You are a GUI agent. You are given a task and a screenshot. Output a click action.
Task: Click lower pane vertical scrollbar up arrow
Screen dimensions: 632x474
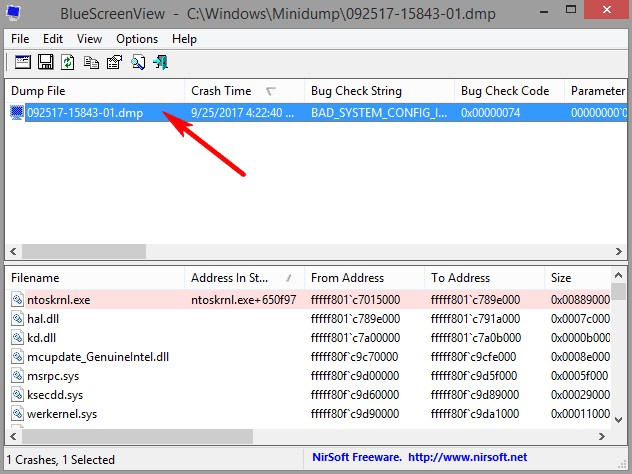pyautogui.click(x=619, y=276)
